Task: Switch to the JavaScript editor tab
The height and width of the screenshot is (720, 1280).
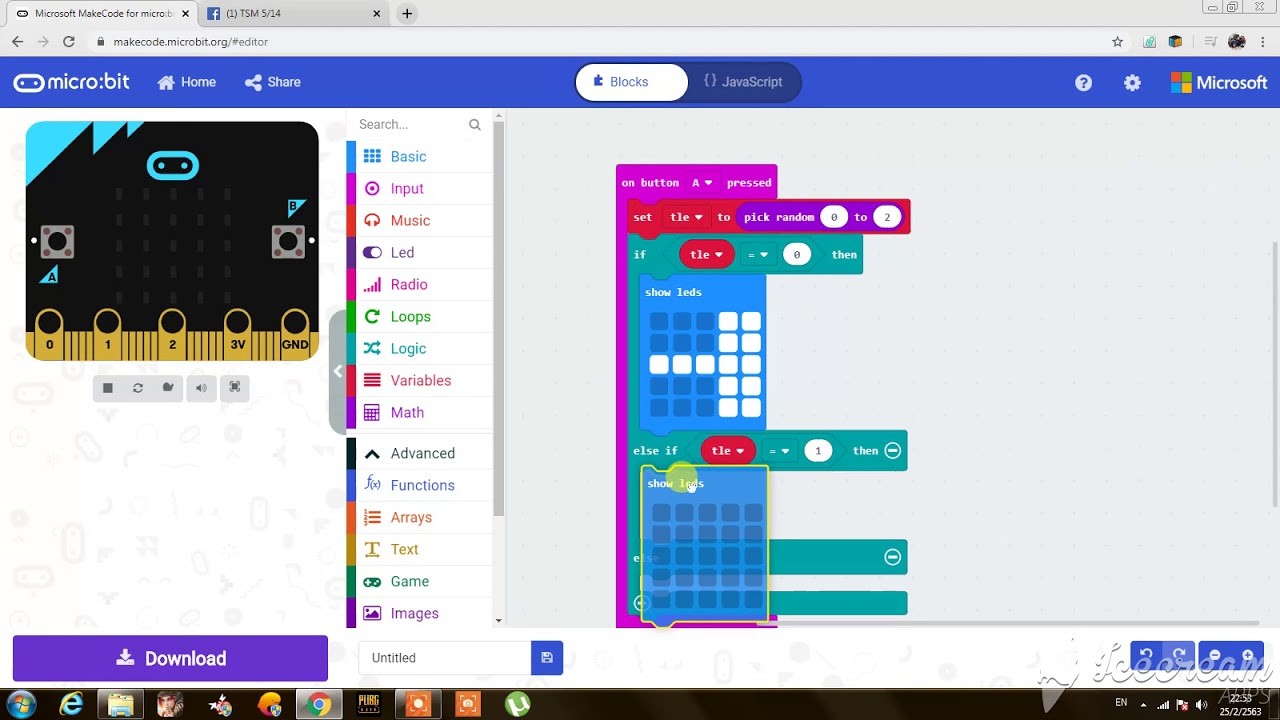Action: 743,82
